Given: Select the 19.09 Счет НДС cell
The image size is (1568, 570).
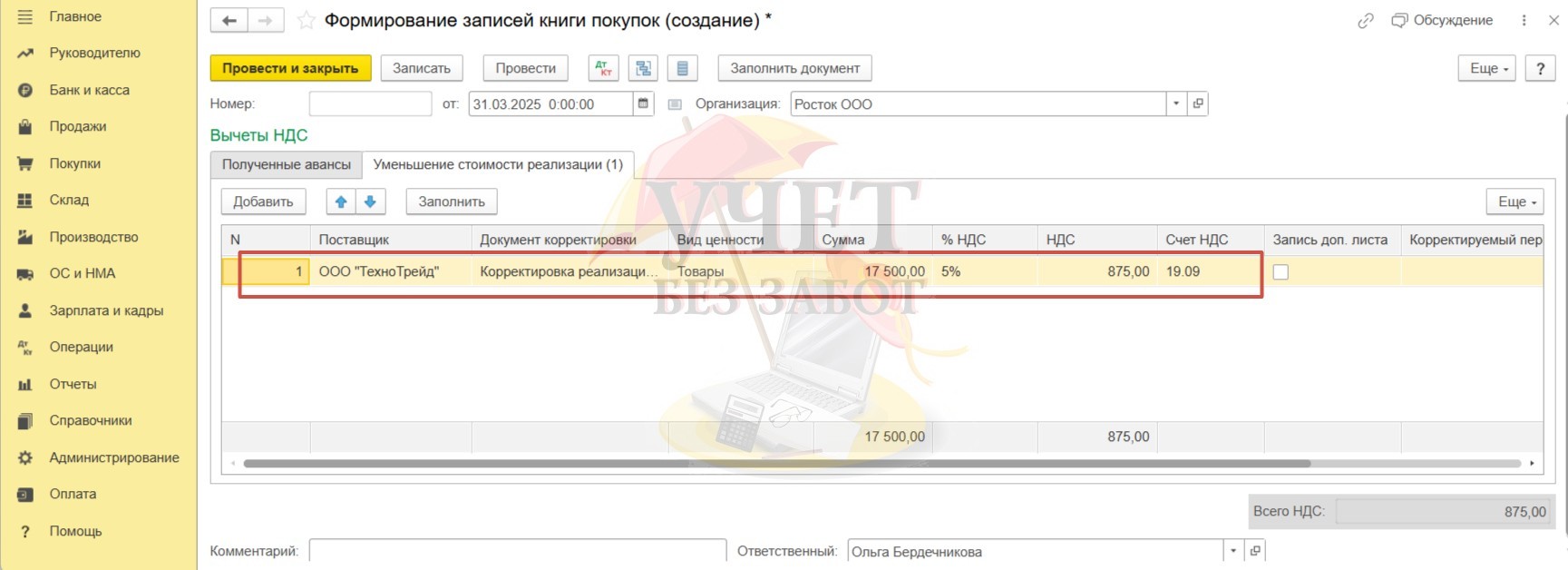Looking at the screenshot, I should coord(1210,271).
